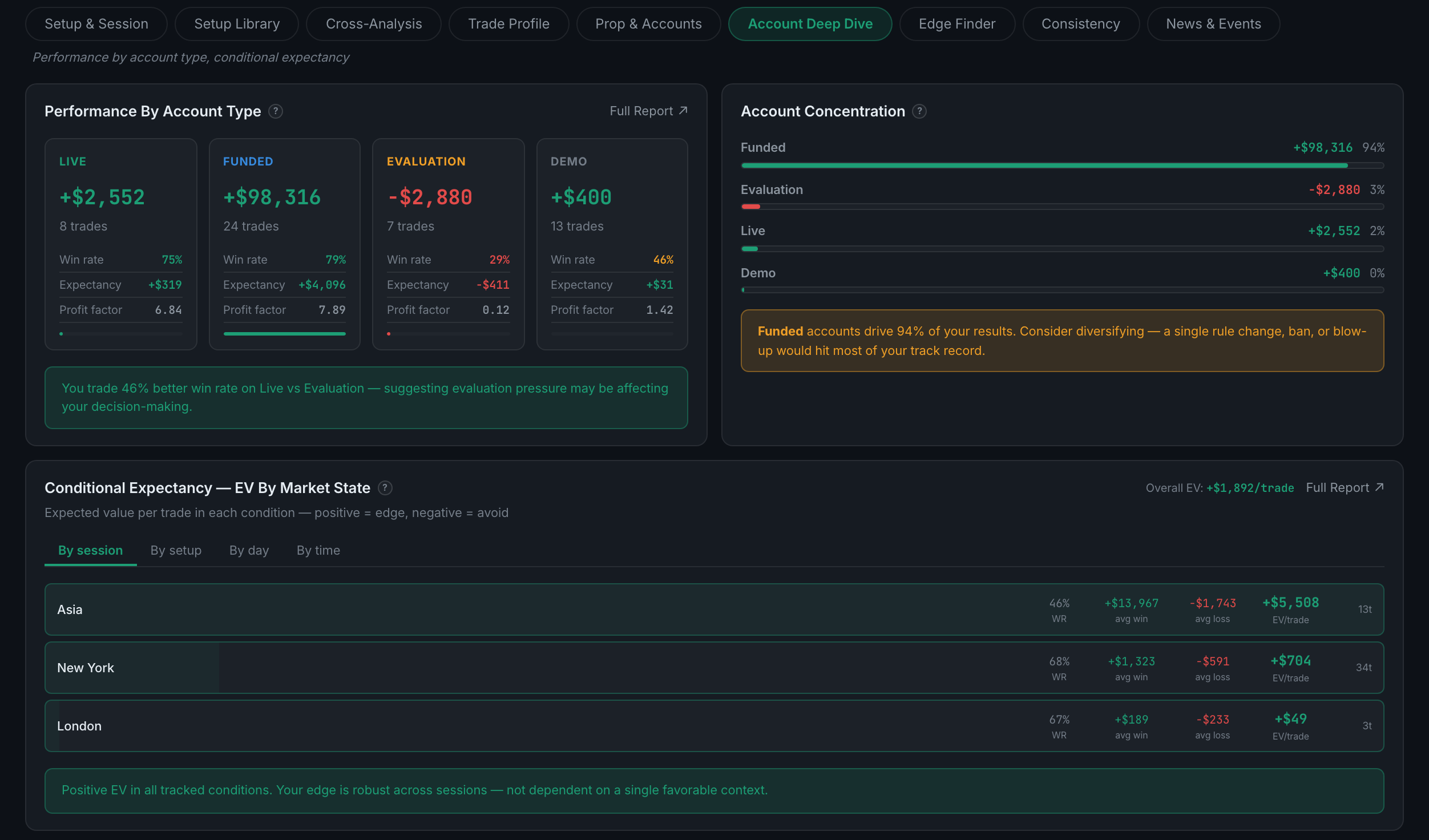Open help for Conditional Expectancy section
The image size is (1429, 840).
(x=385, y=488)
